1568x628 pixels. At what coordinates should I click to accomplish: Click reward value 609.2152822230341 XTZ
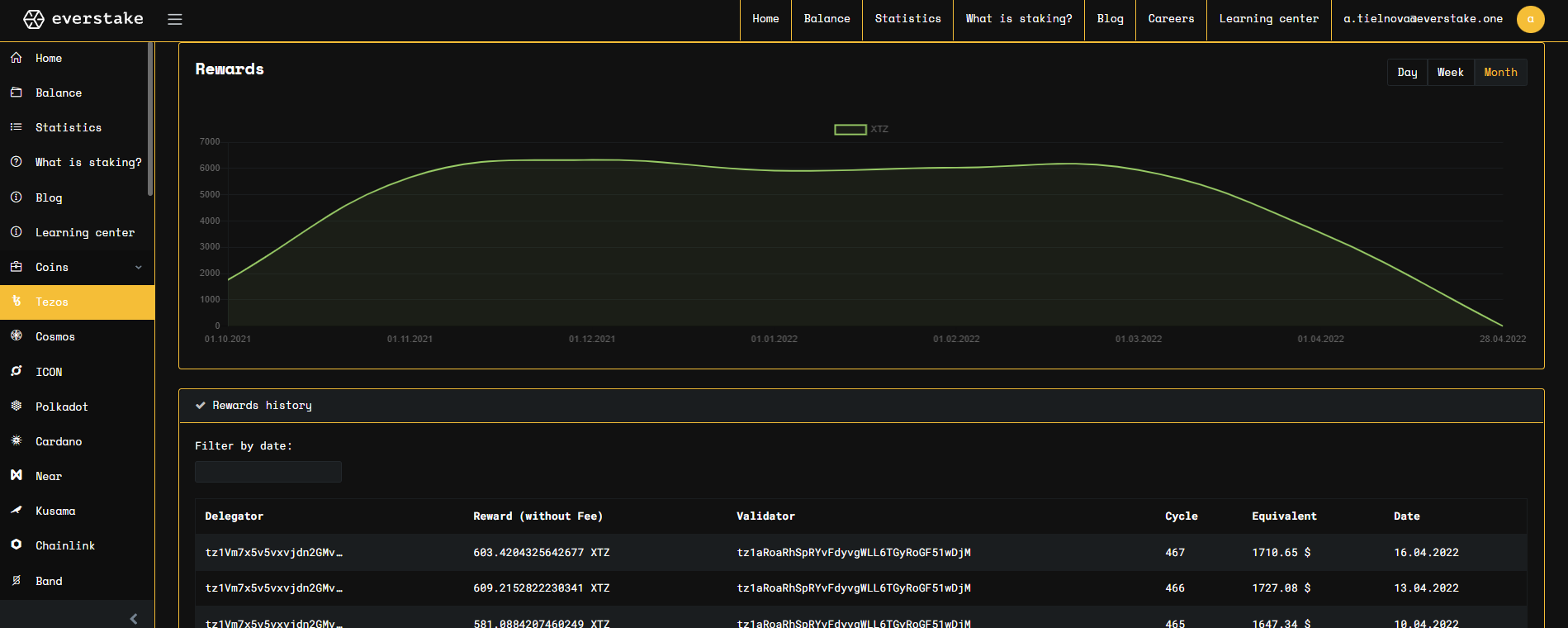click(542, 588)
